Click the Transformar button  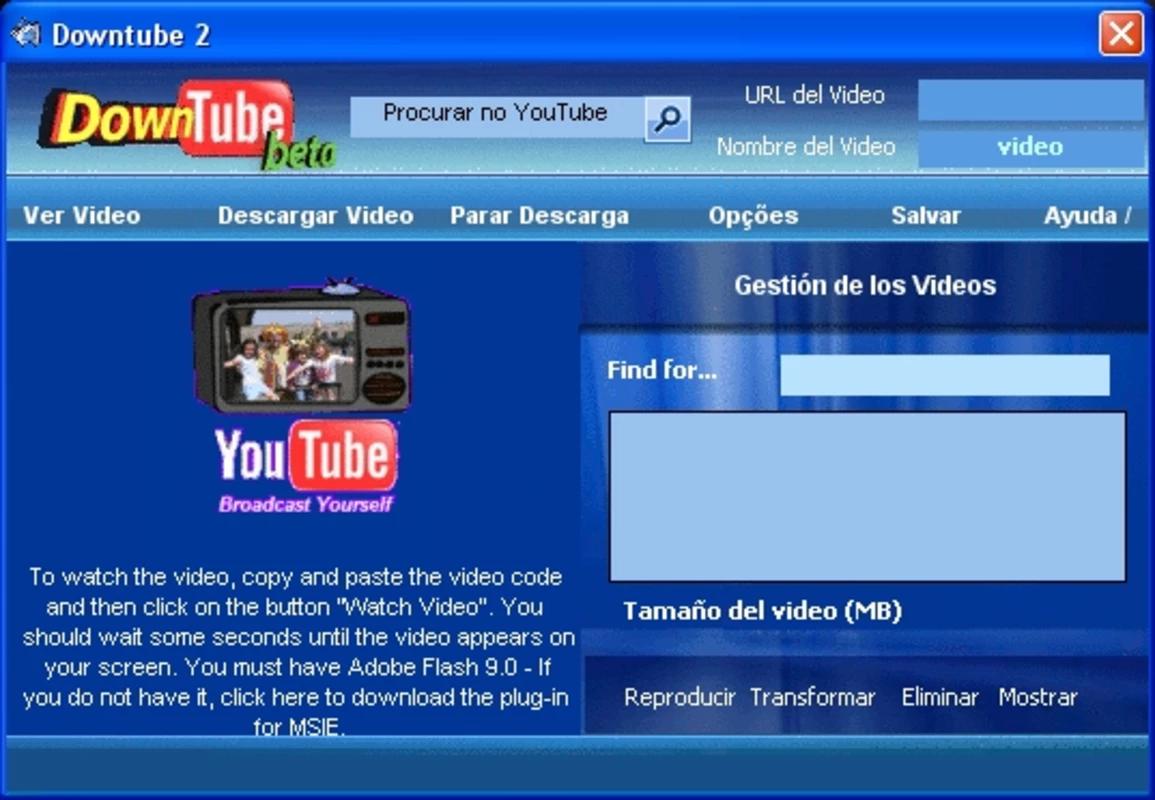(x=812, y=697)
